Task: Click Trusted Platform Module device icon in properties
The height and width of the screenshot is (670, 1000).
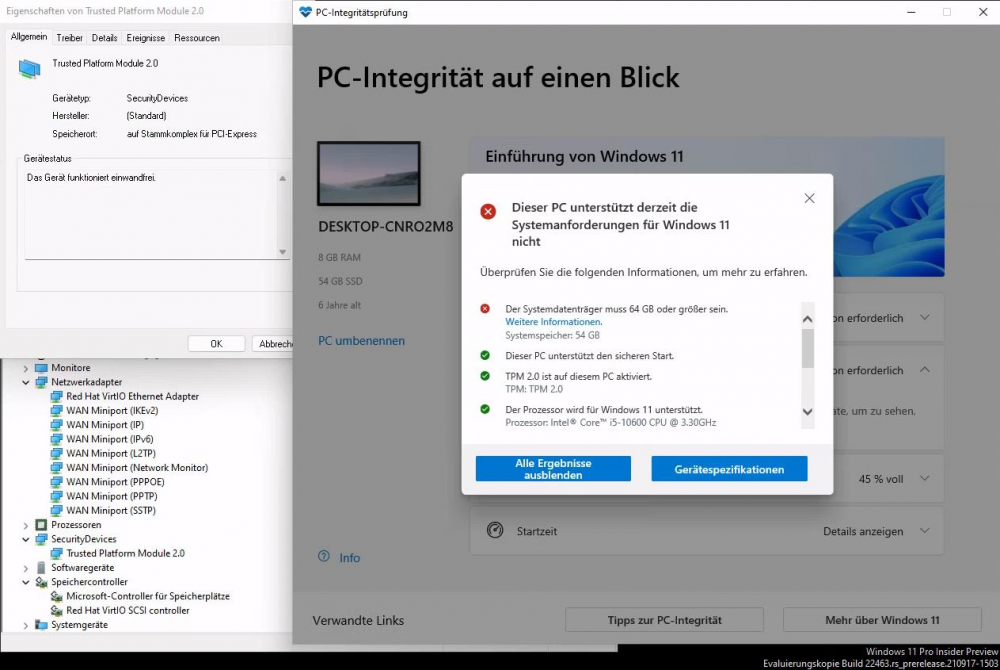Action: 29,68
